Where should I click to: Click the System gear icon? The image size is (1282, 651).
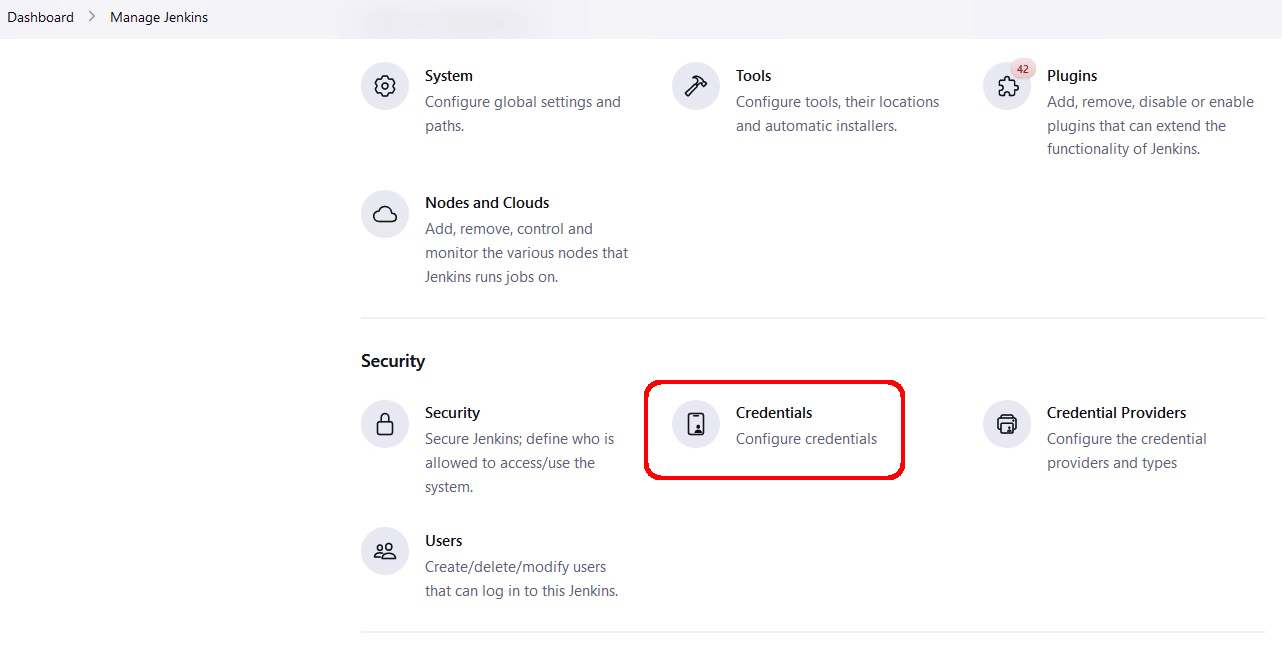coord(385,86)
